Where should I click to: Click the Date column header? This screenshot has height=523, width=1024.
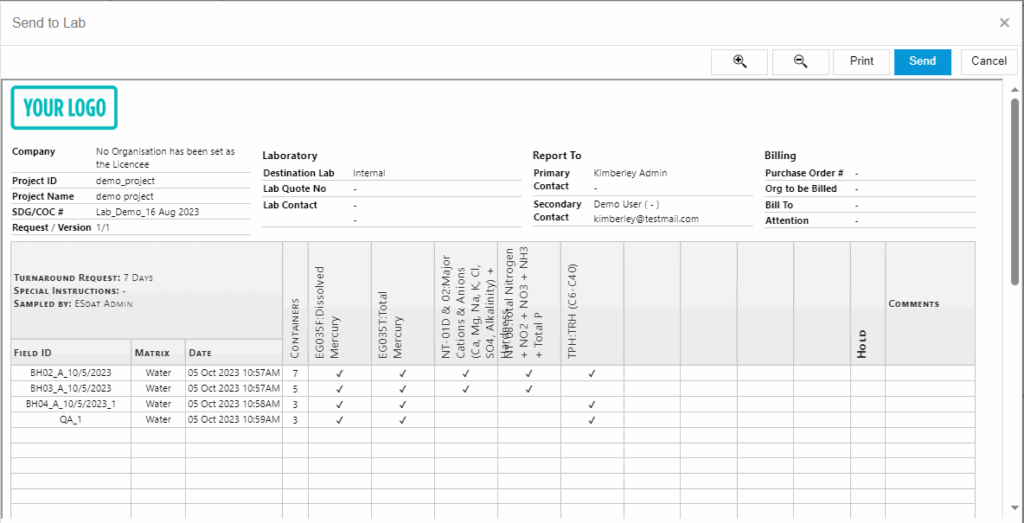(x=233, y=353)
